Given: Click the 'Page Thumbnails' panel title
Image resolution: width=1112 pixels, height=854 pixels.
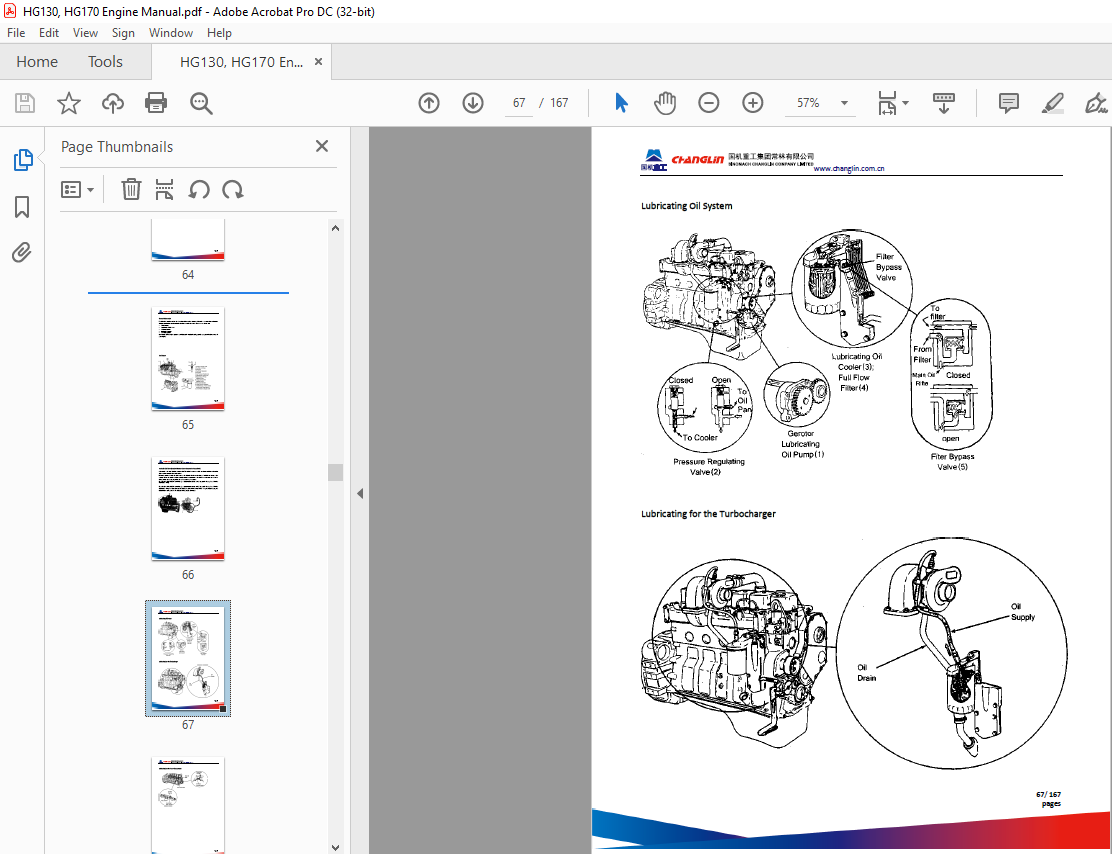Looking at the screenshot, I should pos(117,147).
